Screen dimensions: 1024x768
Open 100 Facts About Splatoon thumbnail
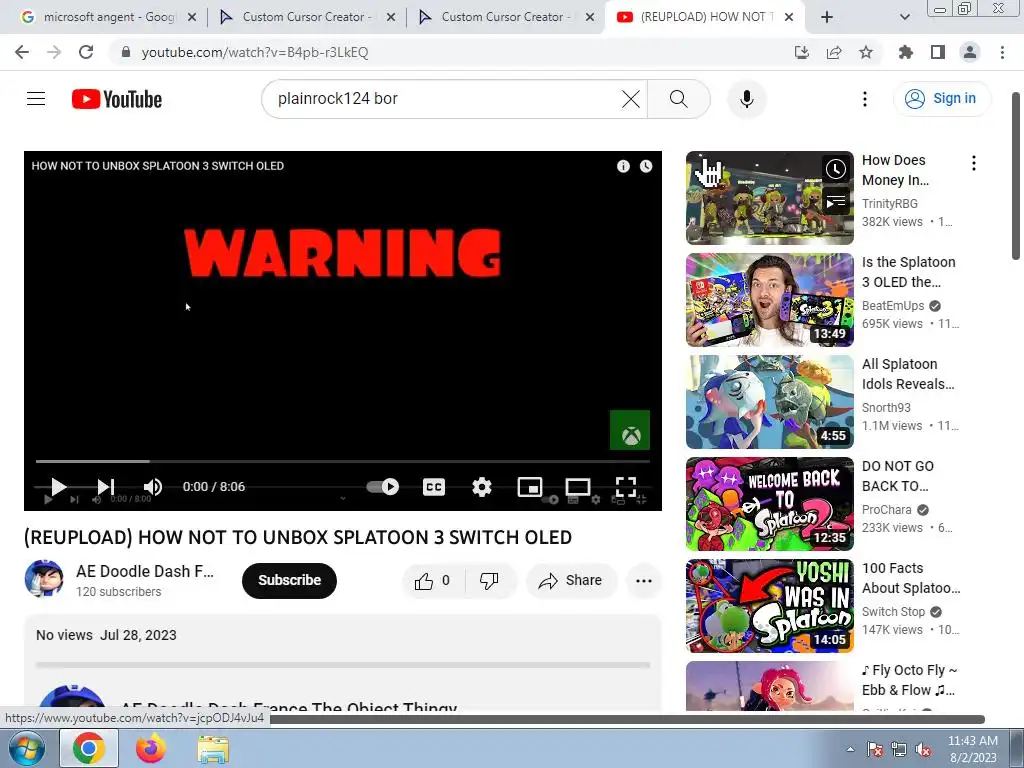(769, 605)
